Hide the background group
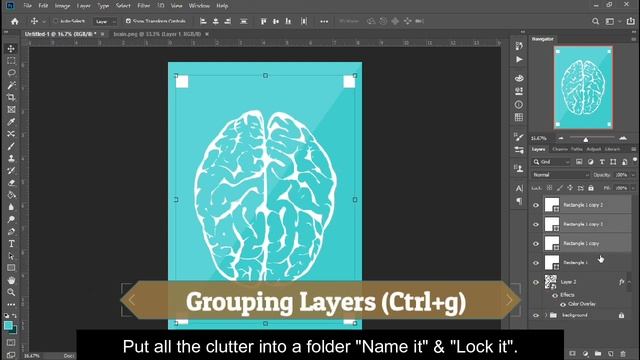Screen dimensions: 640x360 (536, 316)
